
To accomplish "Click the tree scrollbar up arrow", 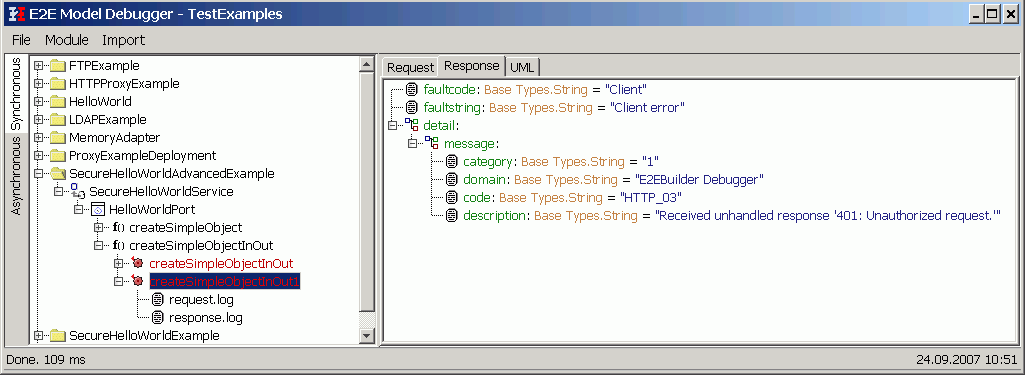I will coord(367,65).
